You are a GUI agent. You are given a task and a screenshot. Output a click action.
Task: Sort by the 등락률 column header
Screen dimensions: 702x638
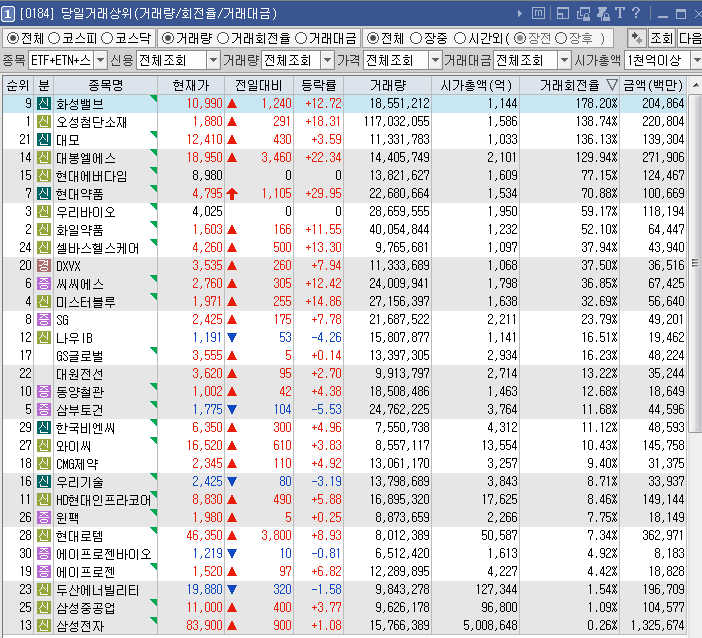[x=318, y=85]
